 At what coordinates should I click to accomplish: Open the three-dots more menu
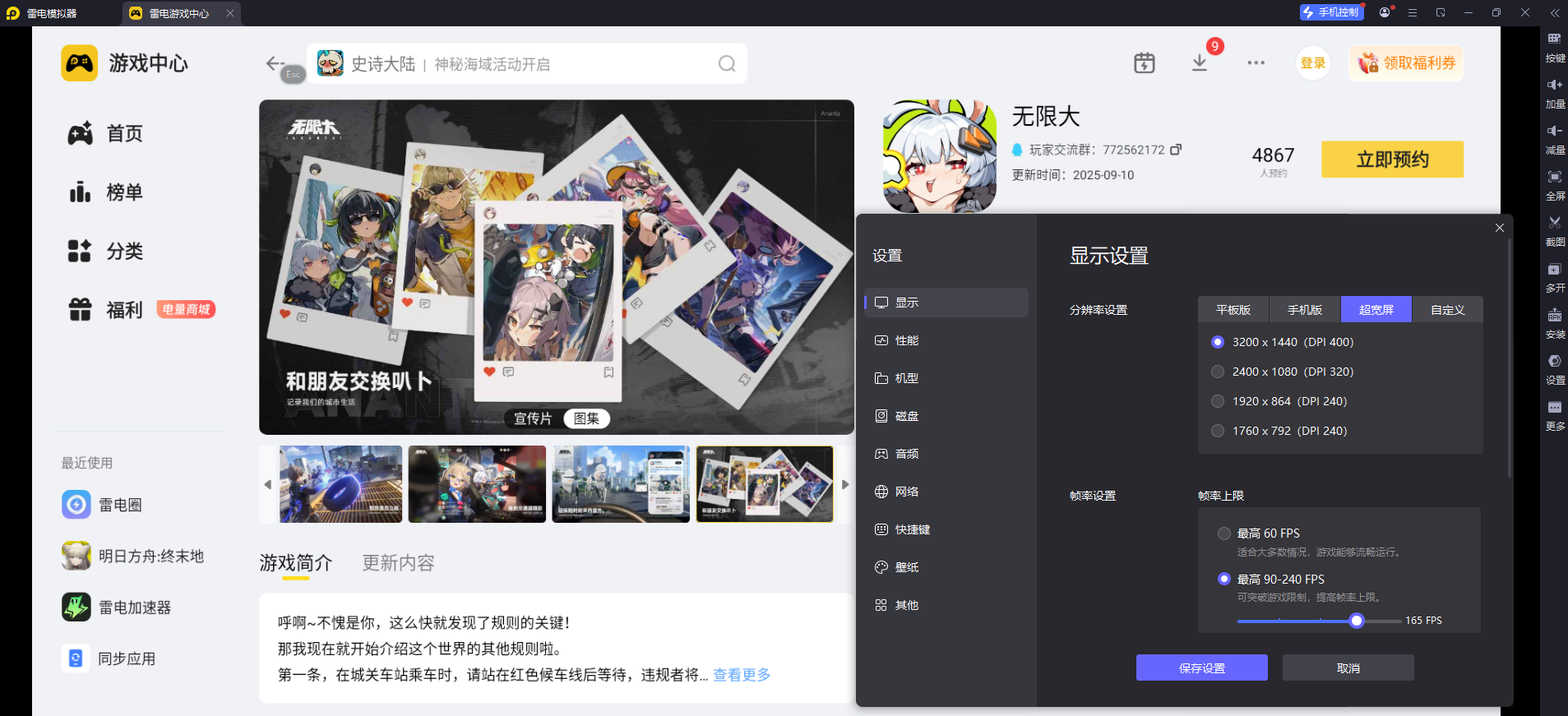tap(1256, 63)
